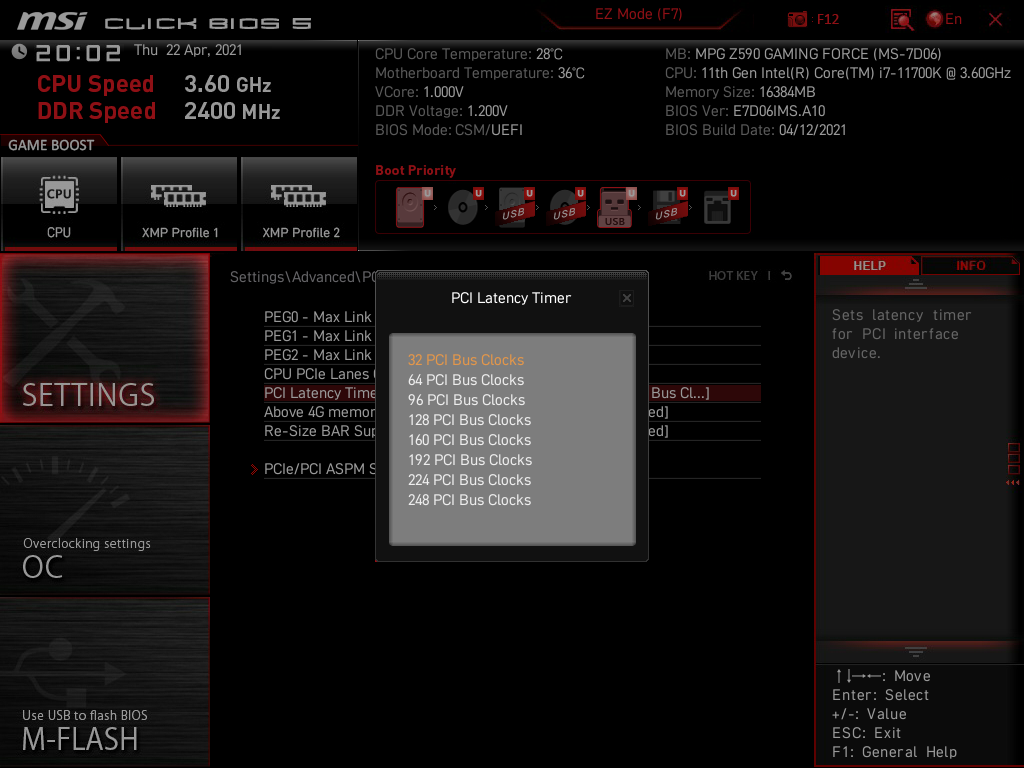Change language via the En globe icon
1024x768 pixels.
944,19
